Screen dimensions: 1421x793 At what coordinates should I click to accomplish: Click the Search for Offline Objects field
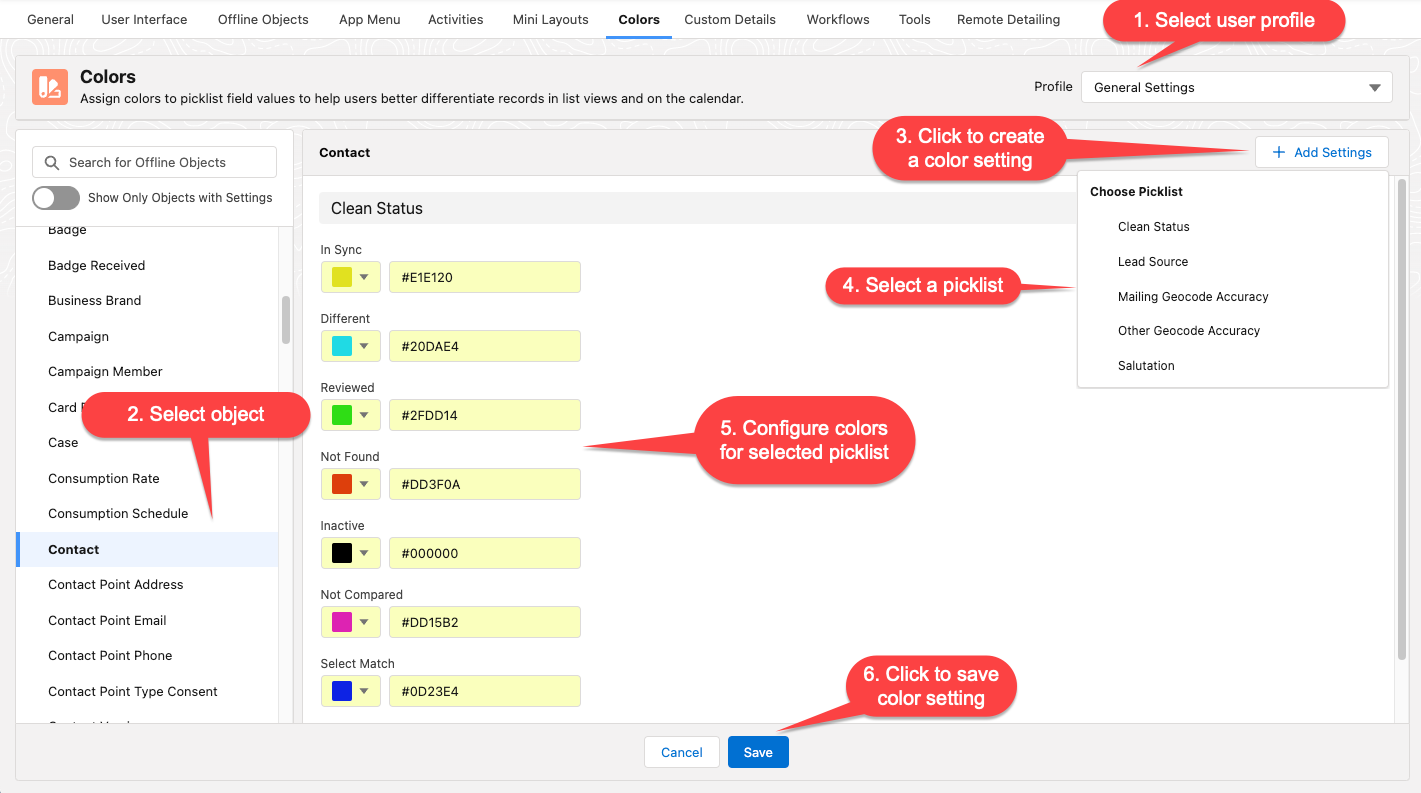click(165, 162)
